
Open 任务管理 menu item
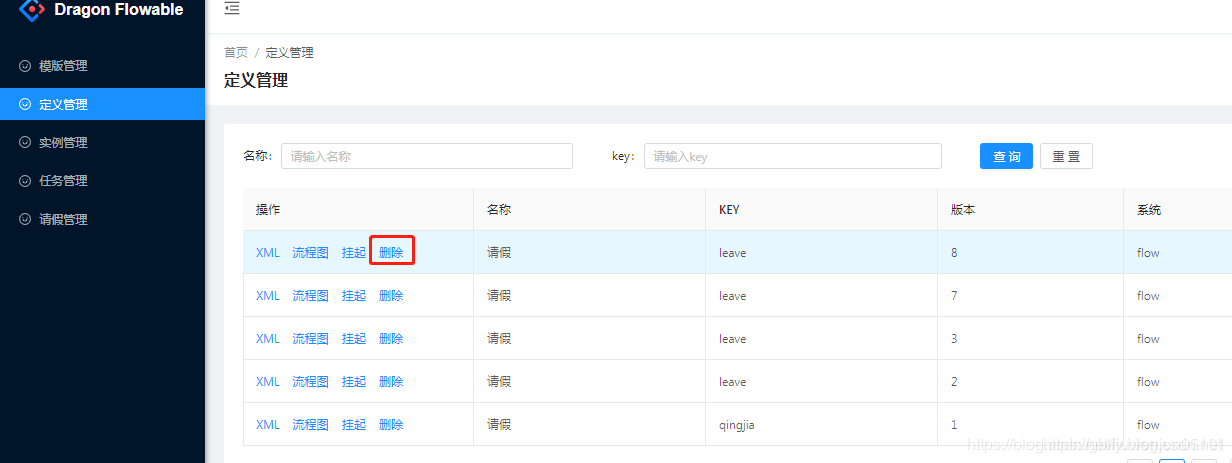(102, 181)
